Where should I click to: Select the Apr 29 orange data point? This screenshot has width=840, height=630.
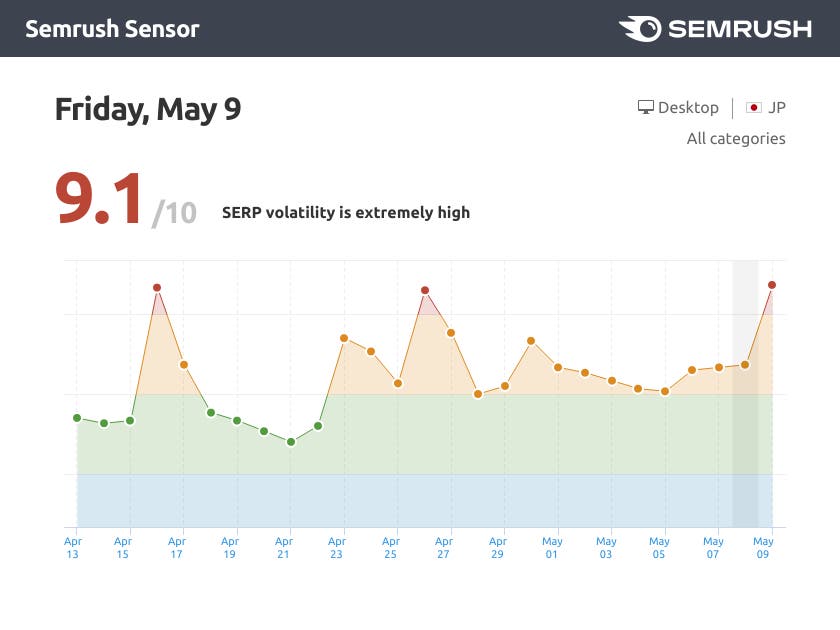505,386
